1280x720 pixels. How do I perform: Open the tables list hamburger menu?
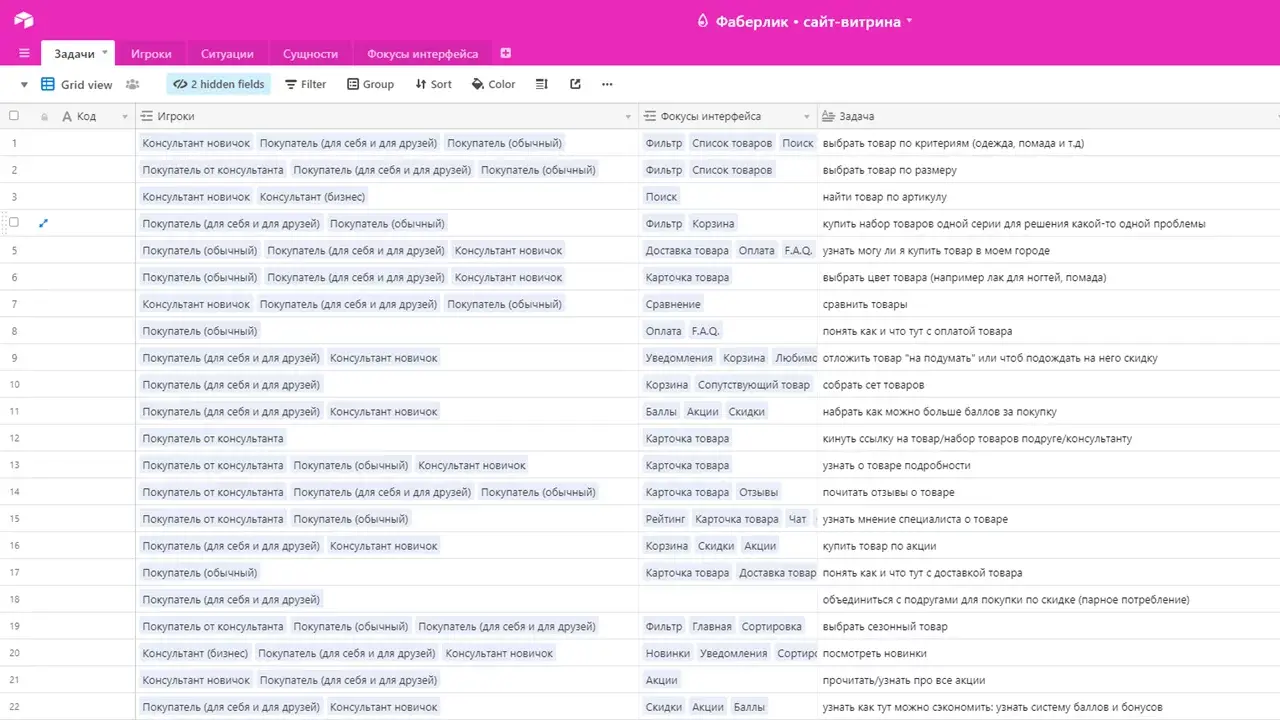pyautogui.click(x=24, y=53)
